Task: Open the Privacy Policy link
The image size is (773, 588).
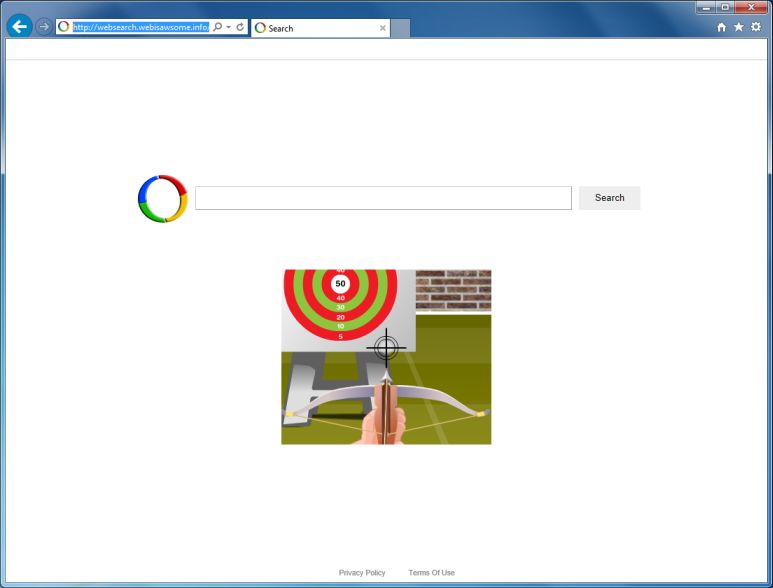Action: [x=362, y=572]
